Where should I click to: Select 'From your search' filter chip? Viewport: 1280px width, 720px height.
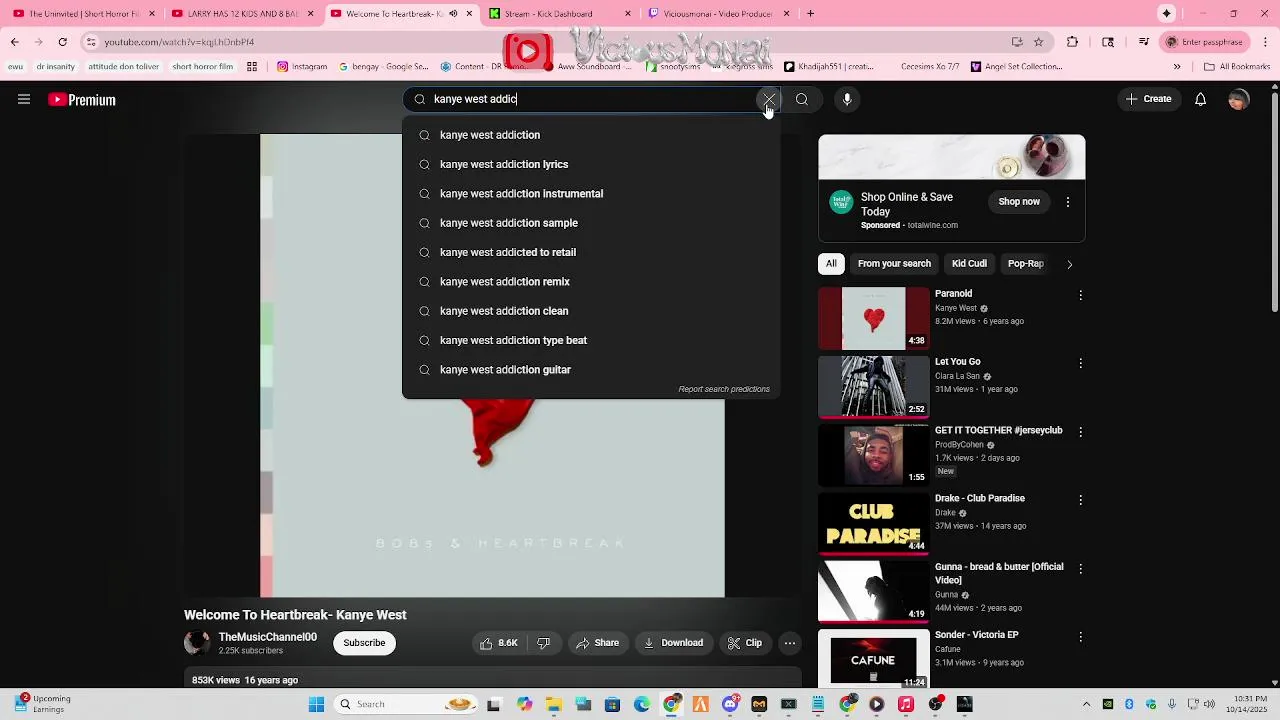pyautogui.click(x=894, y=264)
